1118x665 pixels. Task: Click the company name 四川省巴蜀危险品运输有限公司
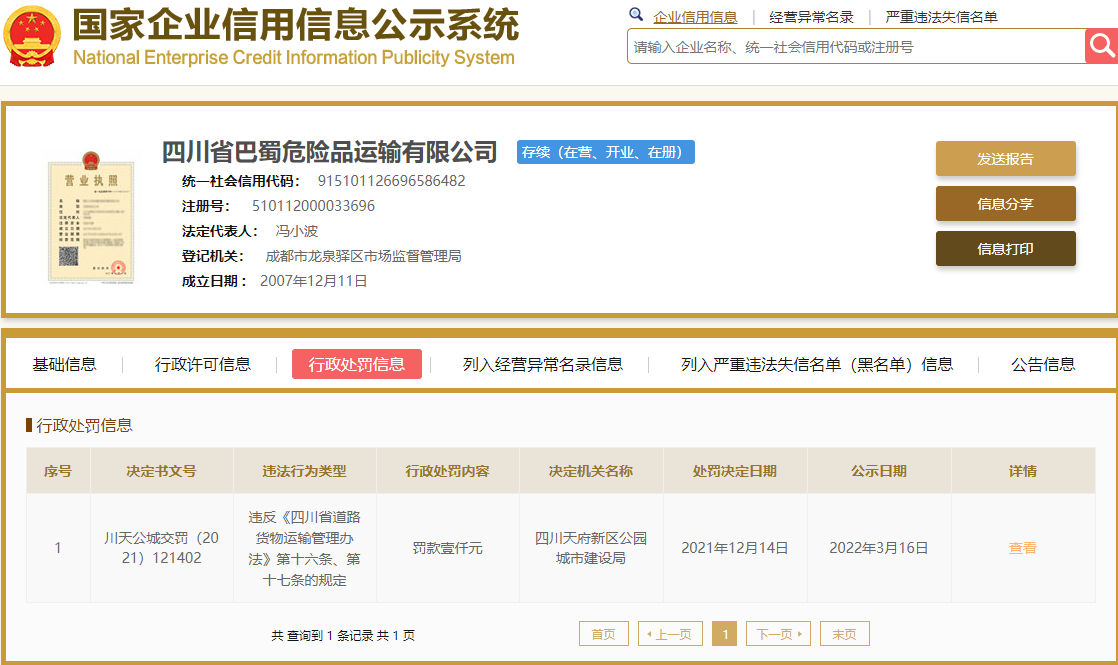click(329, 152)
